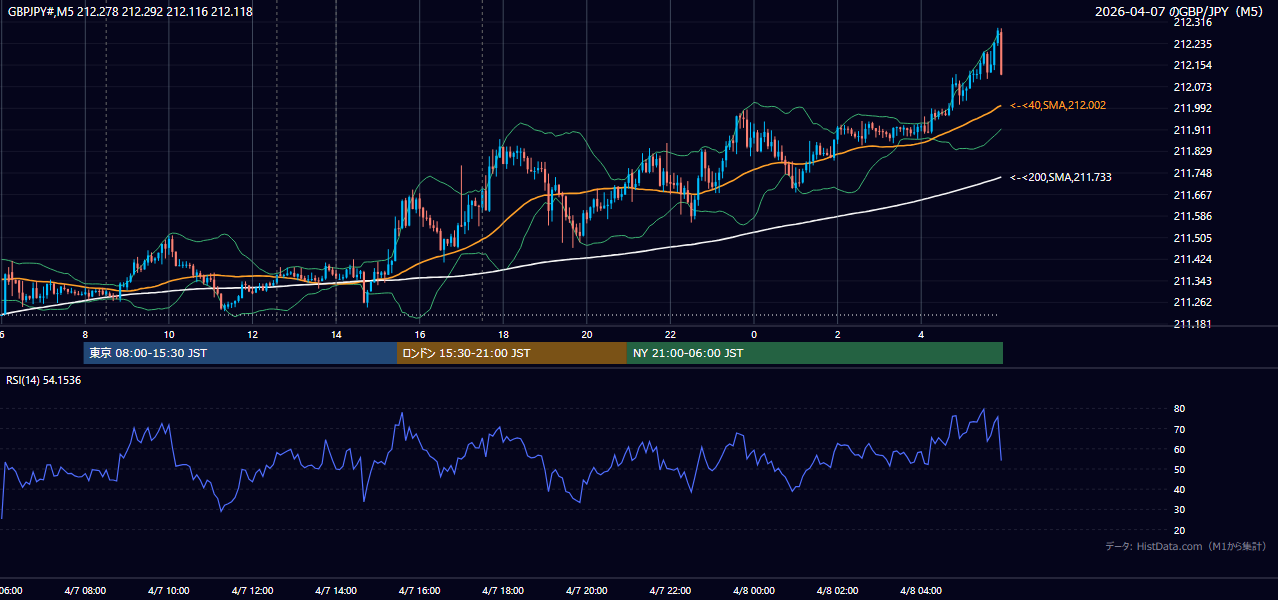This screenshot has height=600, width=1278.
Task: Click price level 212.073 on axis
Action: click(x=1192, y=87)
